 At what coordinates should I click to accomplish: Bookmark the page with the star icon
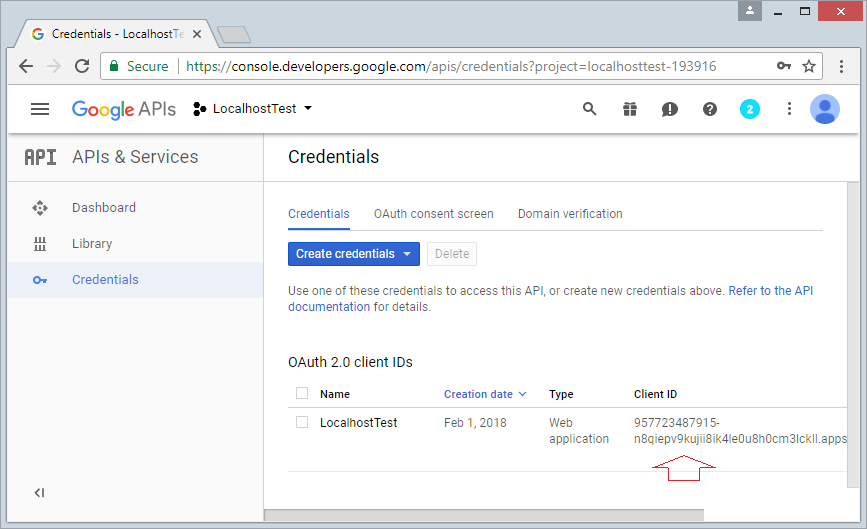[809, 66]
